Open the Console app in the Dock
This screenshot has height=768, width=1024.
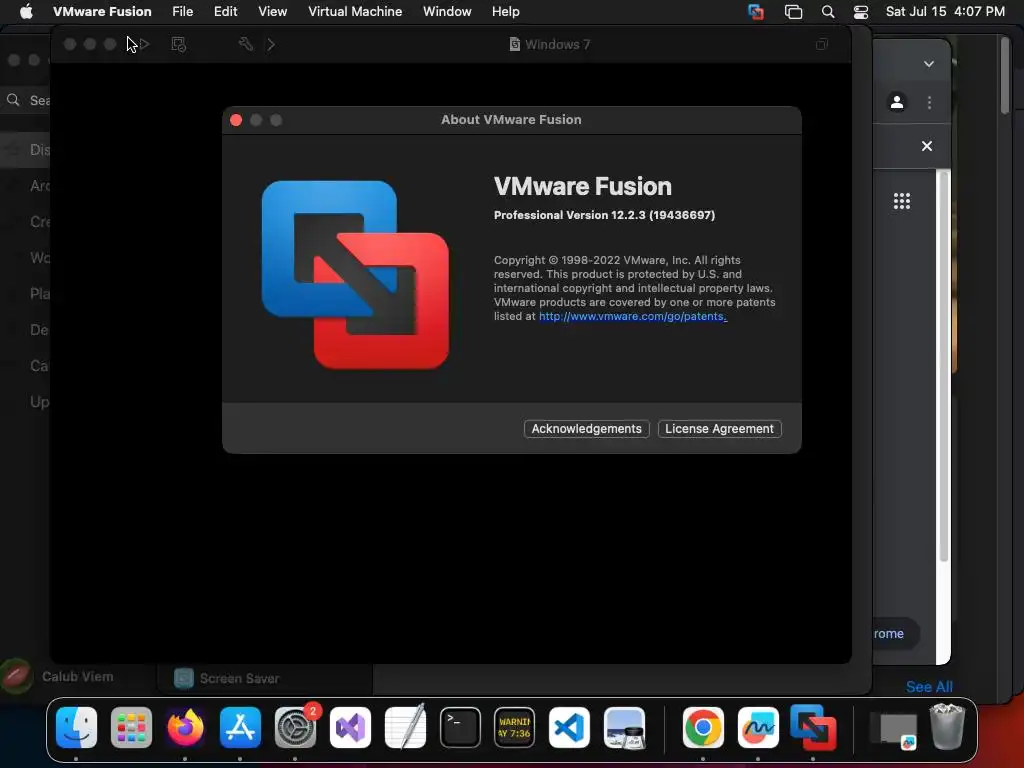(515, 728)
